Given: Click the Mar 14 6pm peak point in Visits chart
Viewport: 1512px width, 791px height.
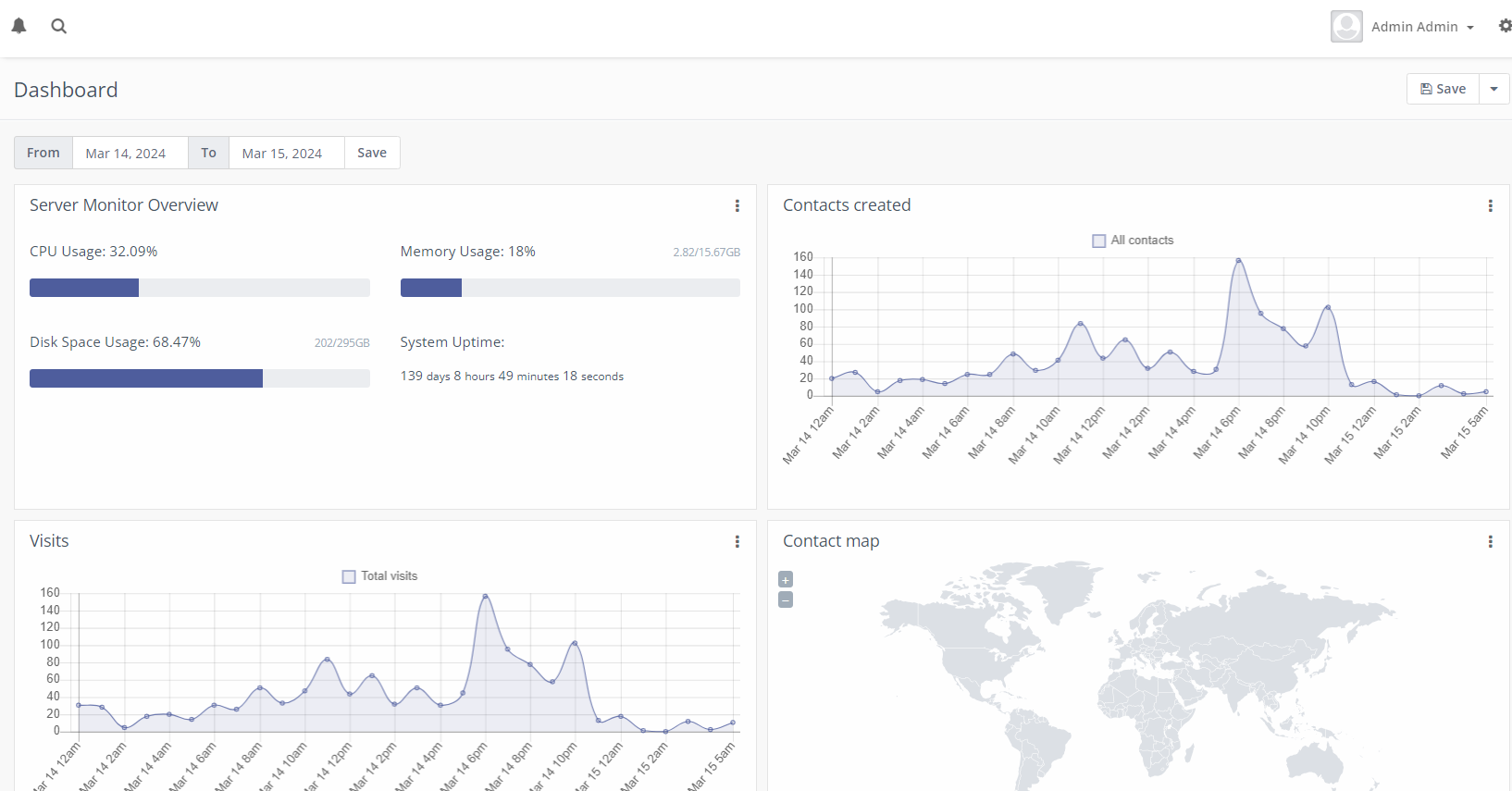Looking at the screenshot, I should click(x=485, y=597).
